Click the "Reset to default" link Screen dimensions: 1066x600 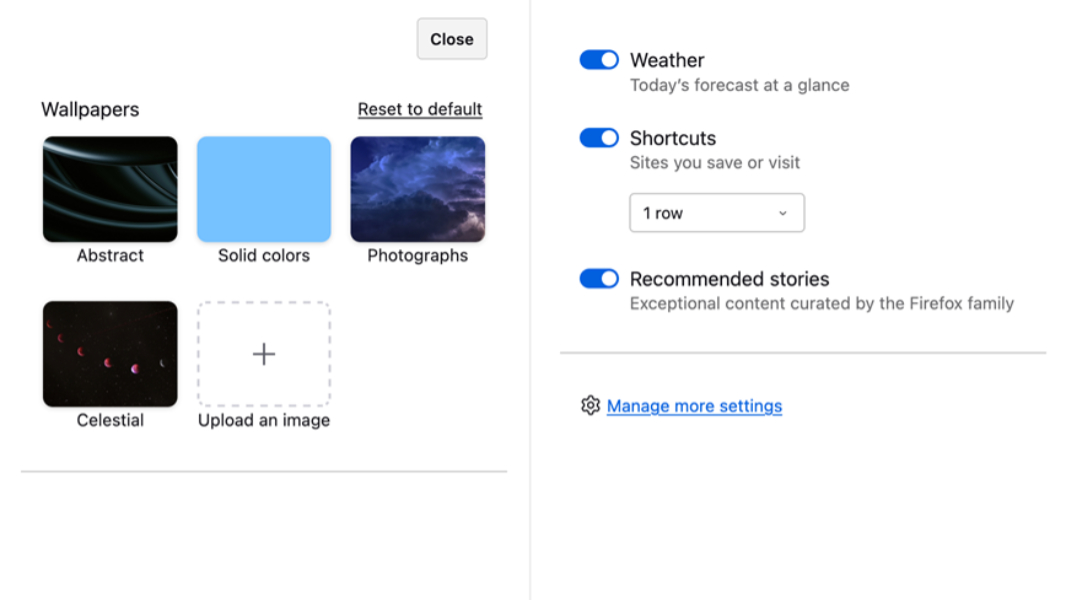(x=419, y=108)
